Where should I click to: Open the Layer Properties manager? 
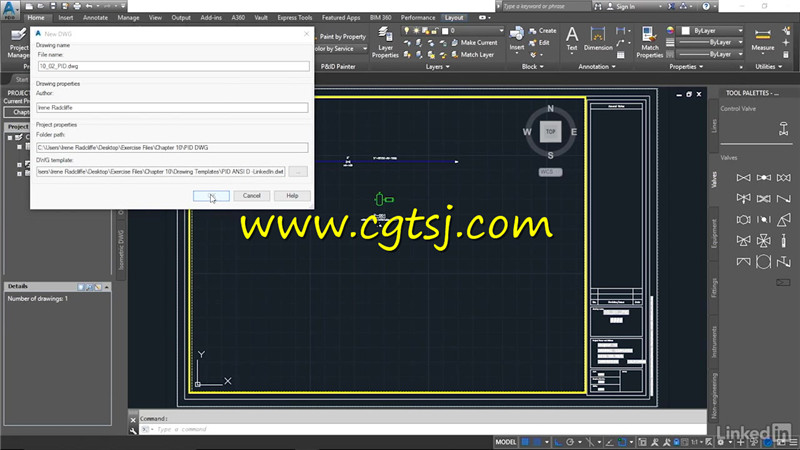(385, 43)
